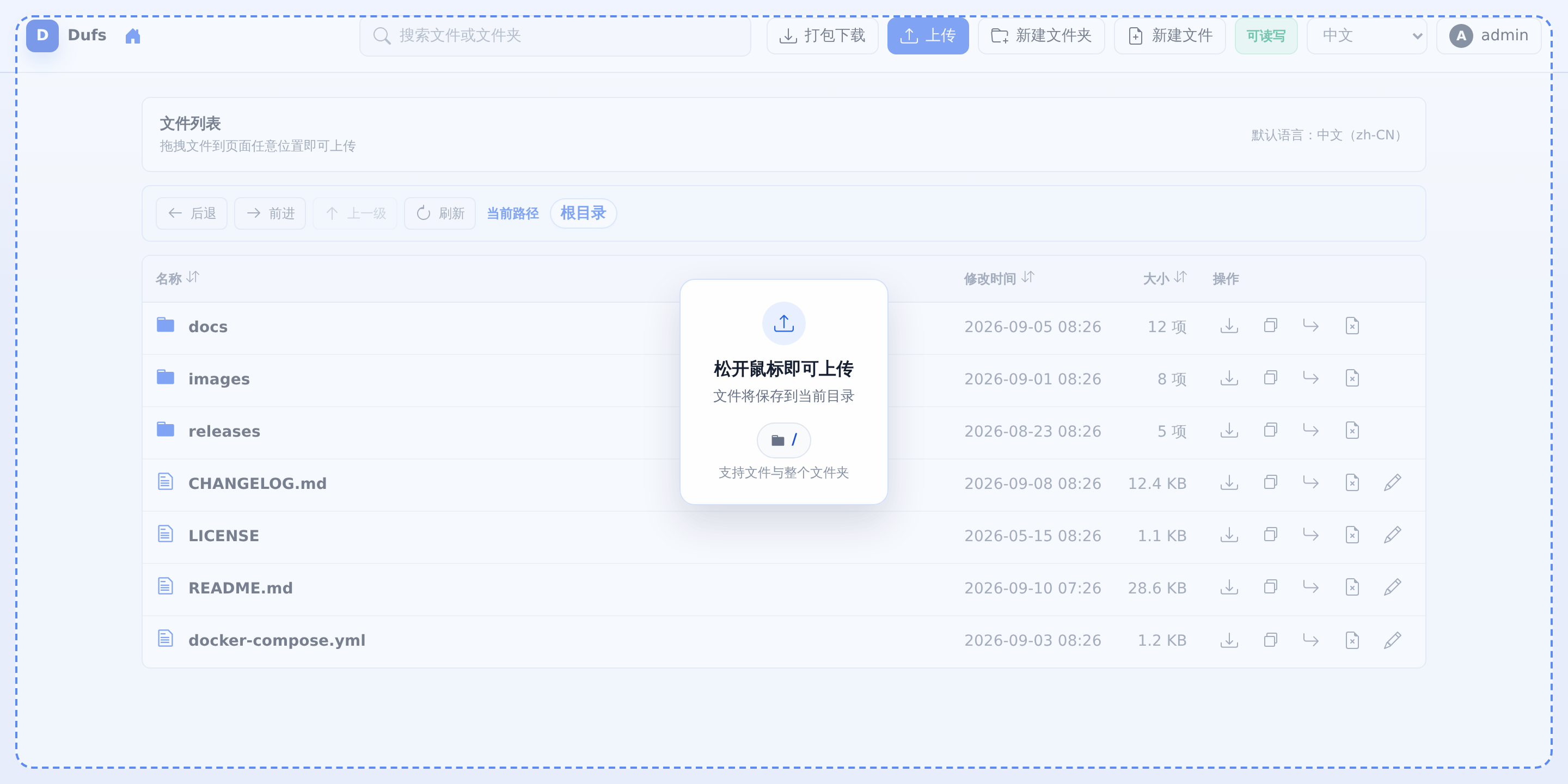
Task: Open CHANGELOG.md
Action: click(258, 483)
